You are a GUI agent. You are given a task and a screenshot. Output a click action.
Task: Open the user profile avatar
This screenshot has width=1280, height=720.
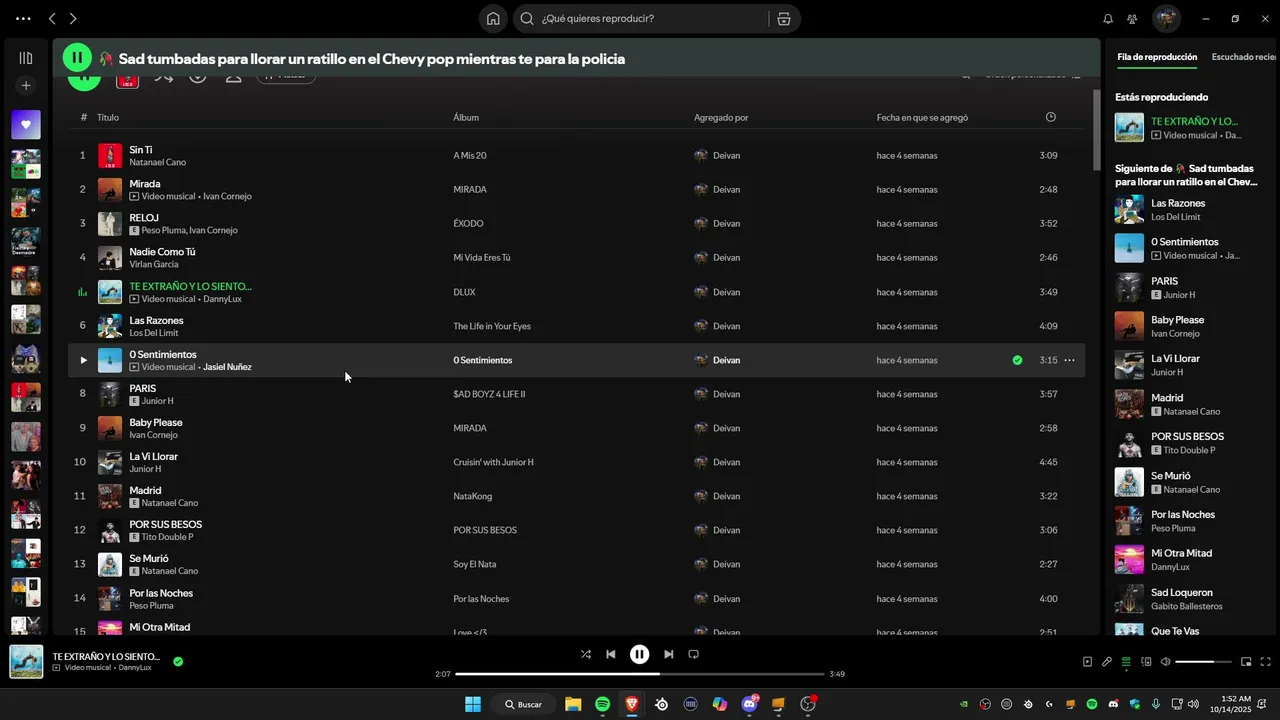click(1166, 18)
